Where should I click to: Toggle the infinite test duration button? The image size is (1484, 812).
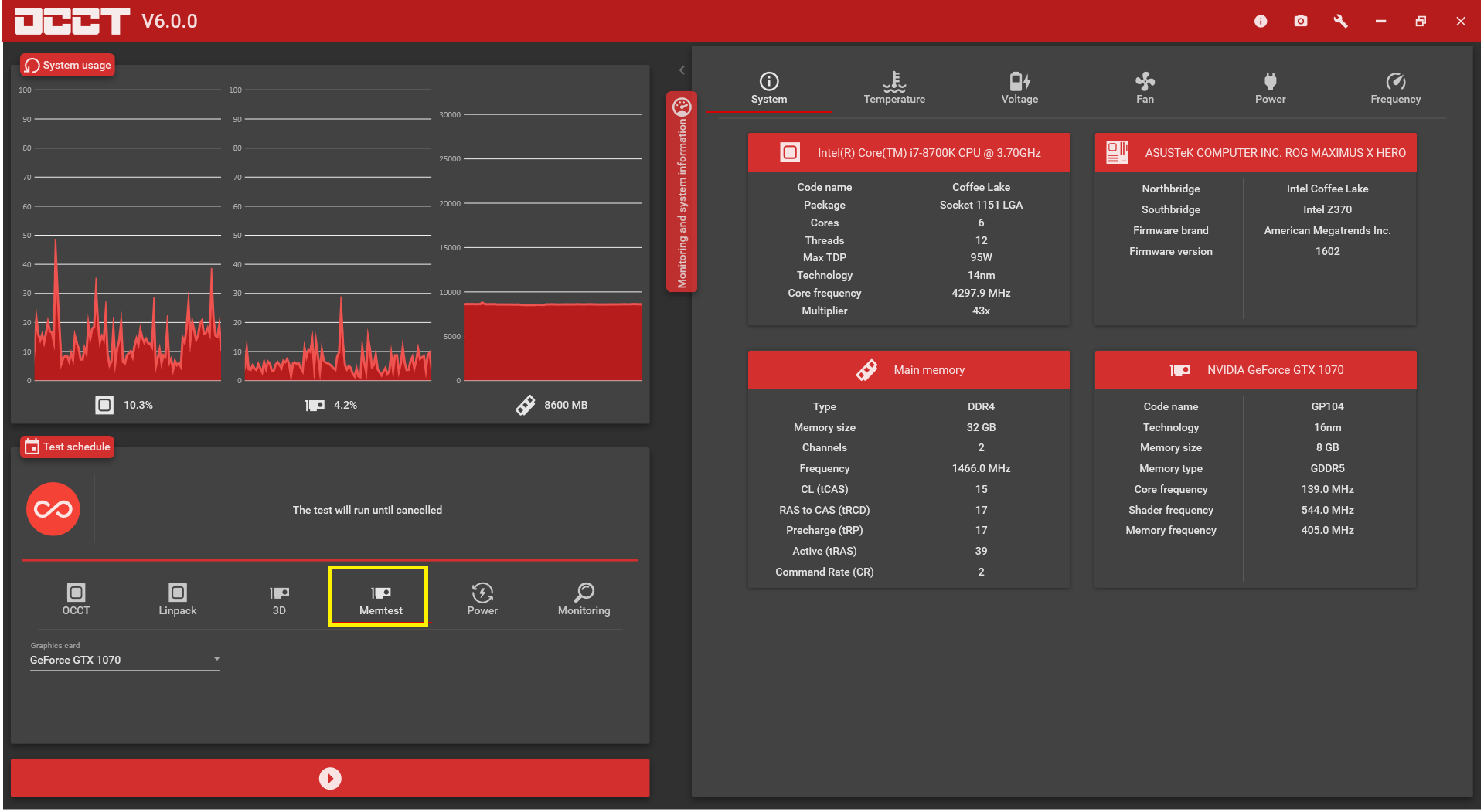click(x=53, y=509)
